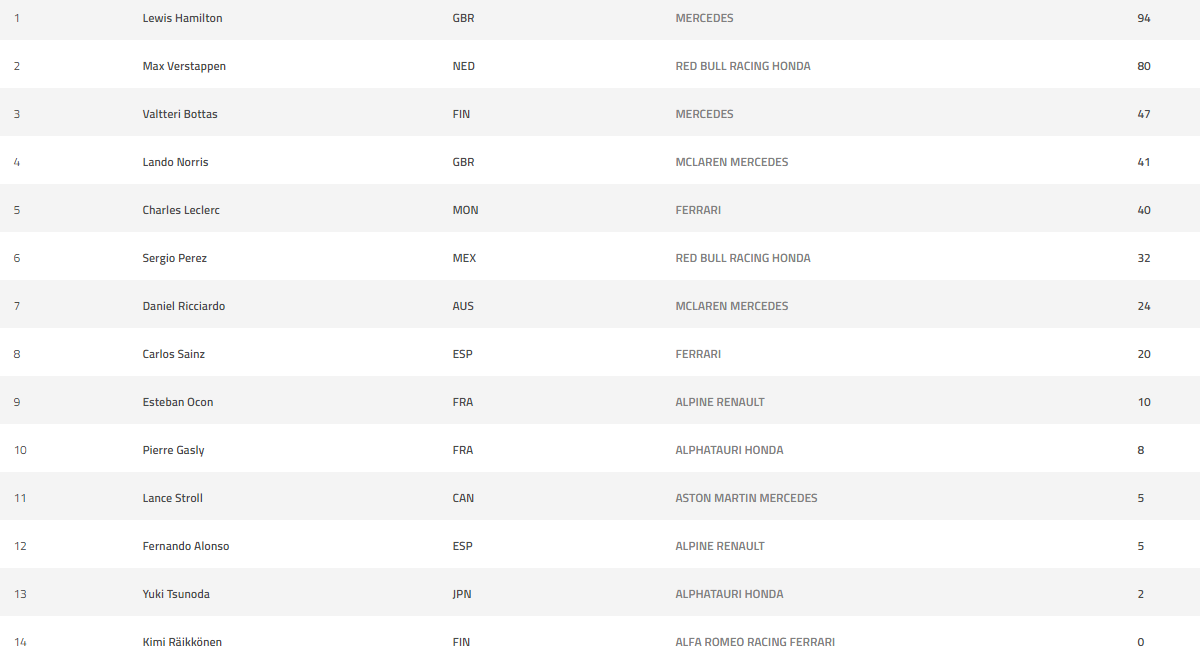Viewport: 1200px width, 659px height.
Task: Click RED BULL RACING HONDA in Verstappen row
Action: tap(743, 66)
